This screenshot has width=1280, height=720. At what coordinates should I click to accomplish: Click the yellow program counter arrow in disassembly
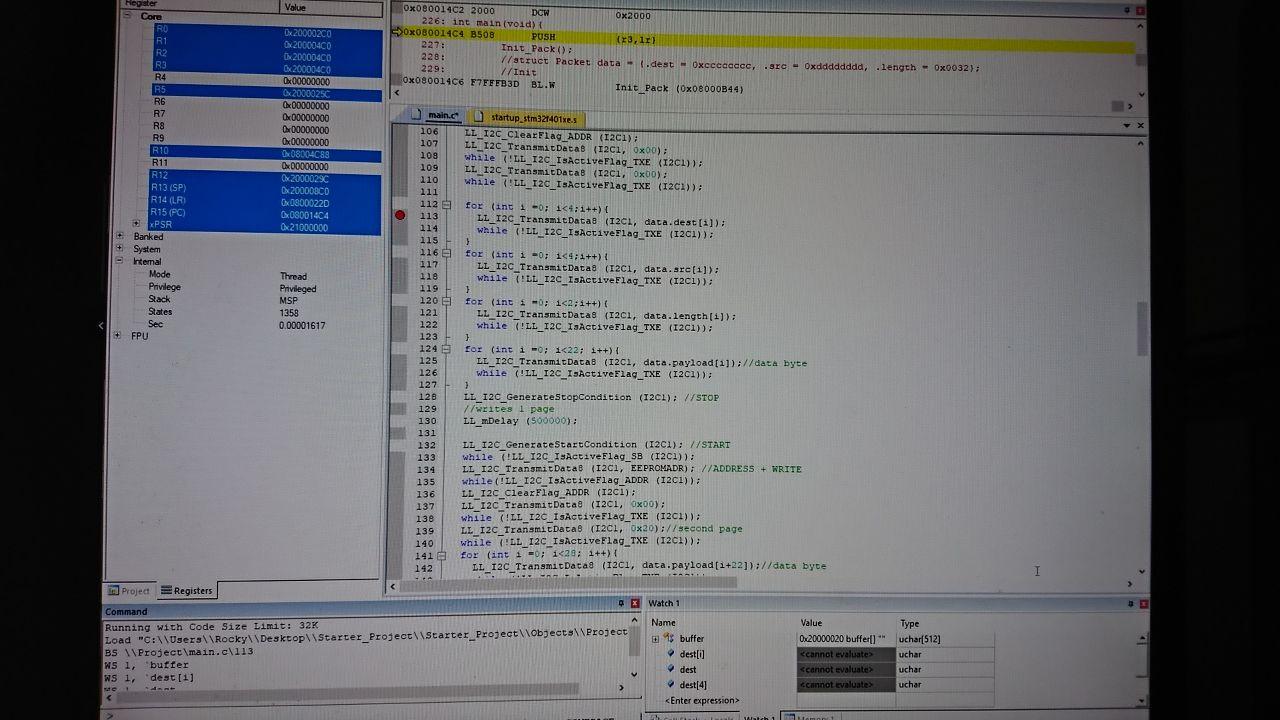pyautogui.click(x=396, y=33)
